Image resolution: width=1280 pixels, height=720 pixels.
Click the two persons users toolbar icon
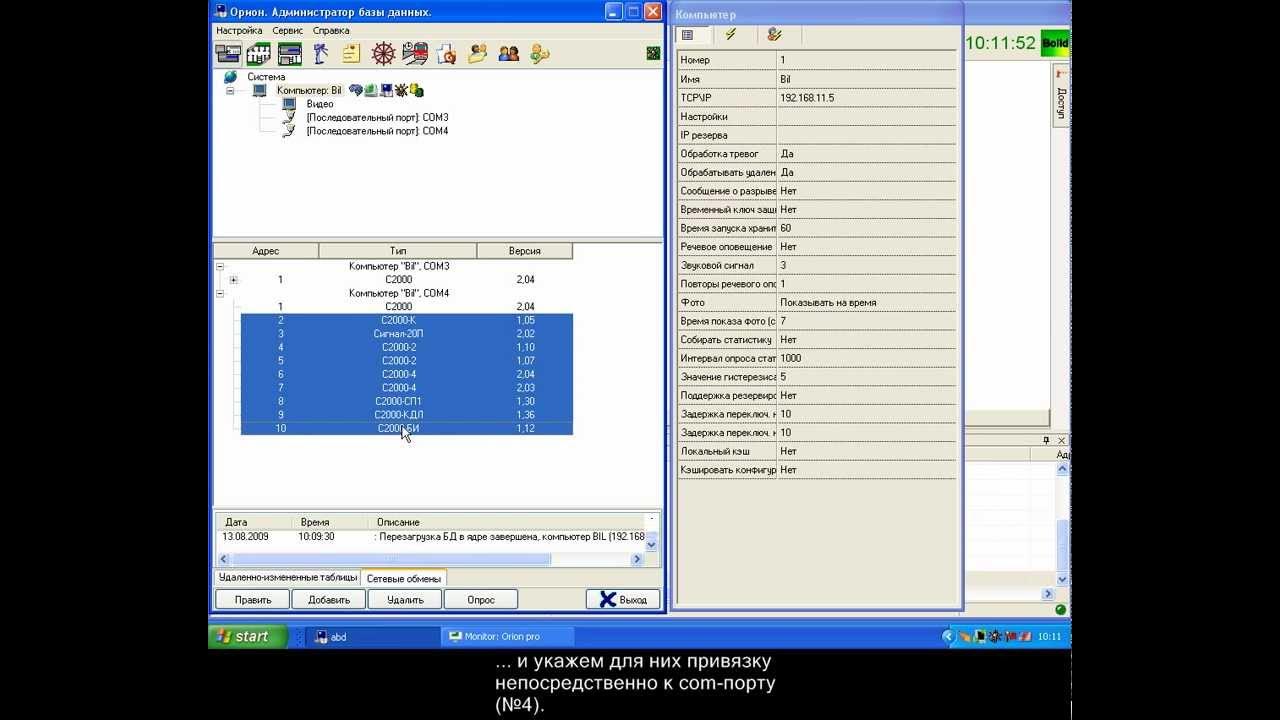click(509, 54)
